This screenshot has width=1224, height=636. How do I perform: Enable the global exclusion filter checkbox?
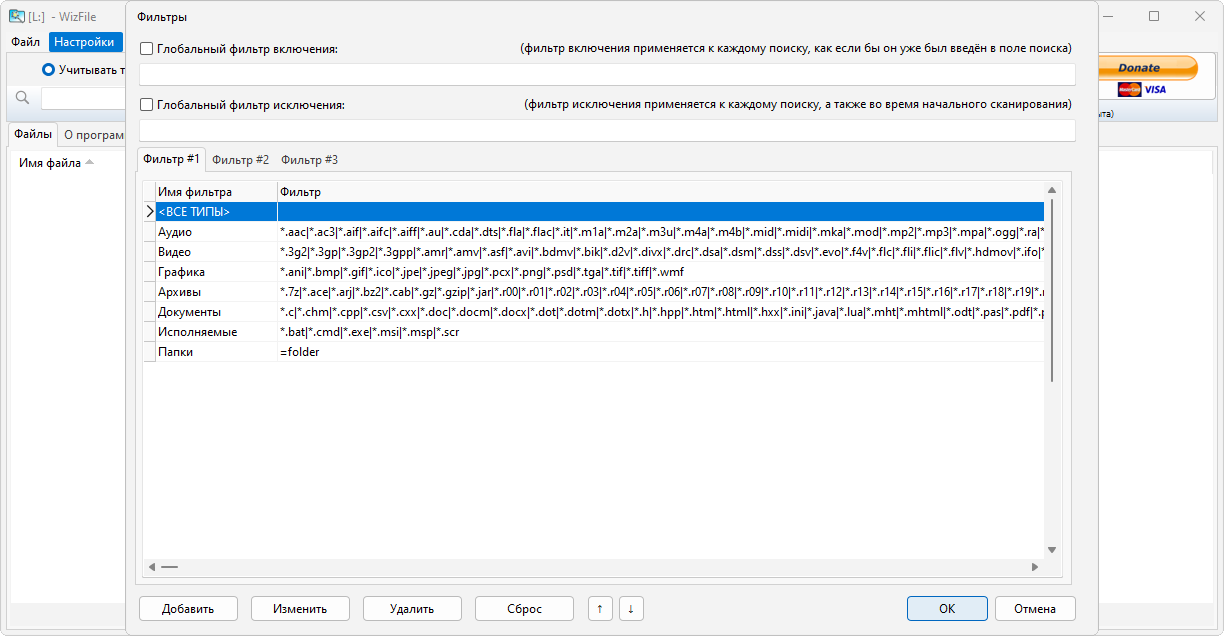coord(147,104)
